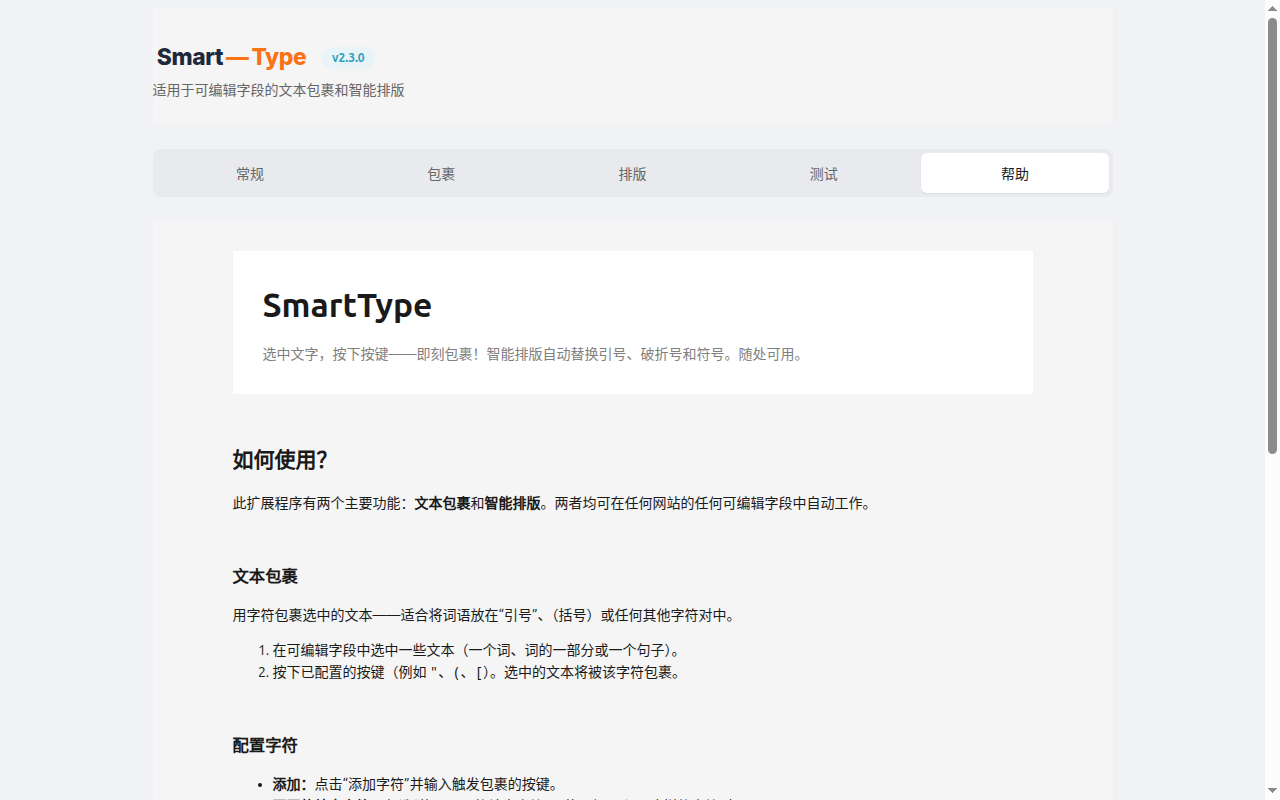Click the 配置字符 section heading

(265, 746)
